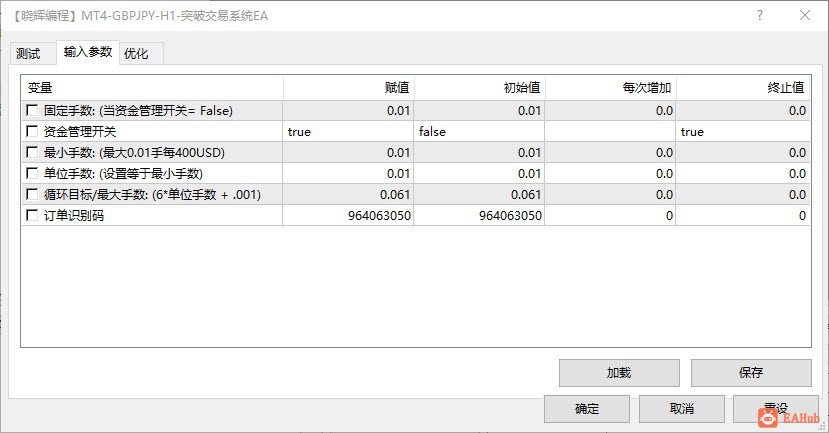
Task: Select 每次增加 cell of 最小手数 row
Action: coord(611,153)
